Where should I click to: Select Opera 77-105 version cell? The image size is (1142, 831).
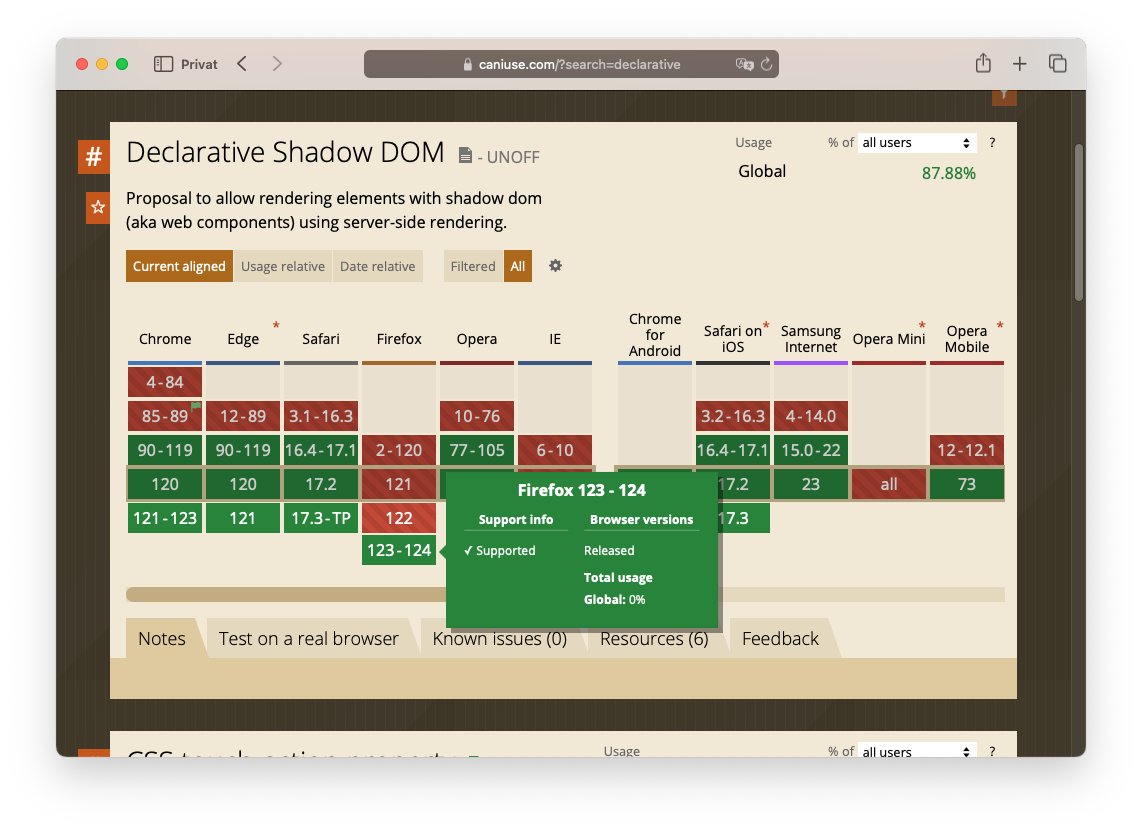[x=476, y=450]
